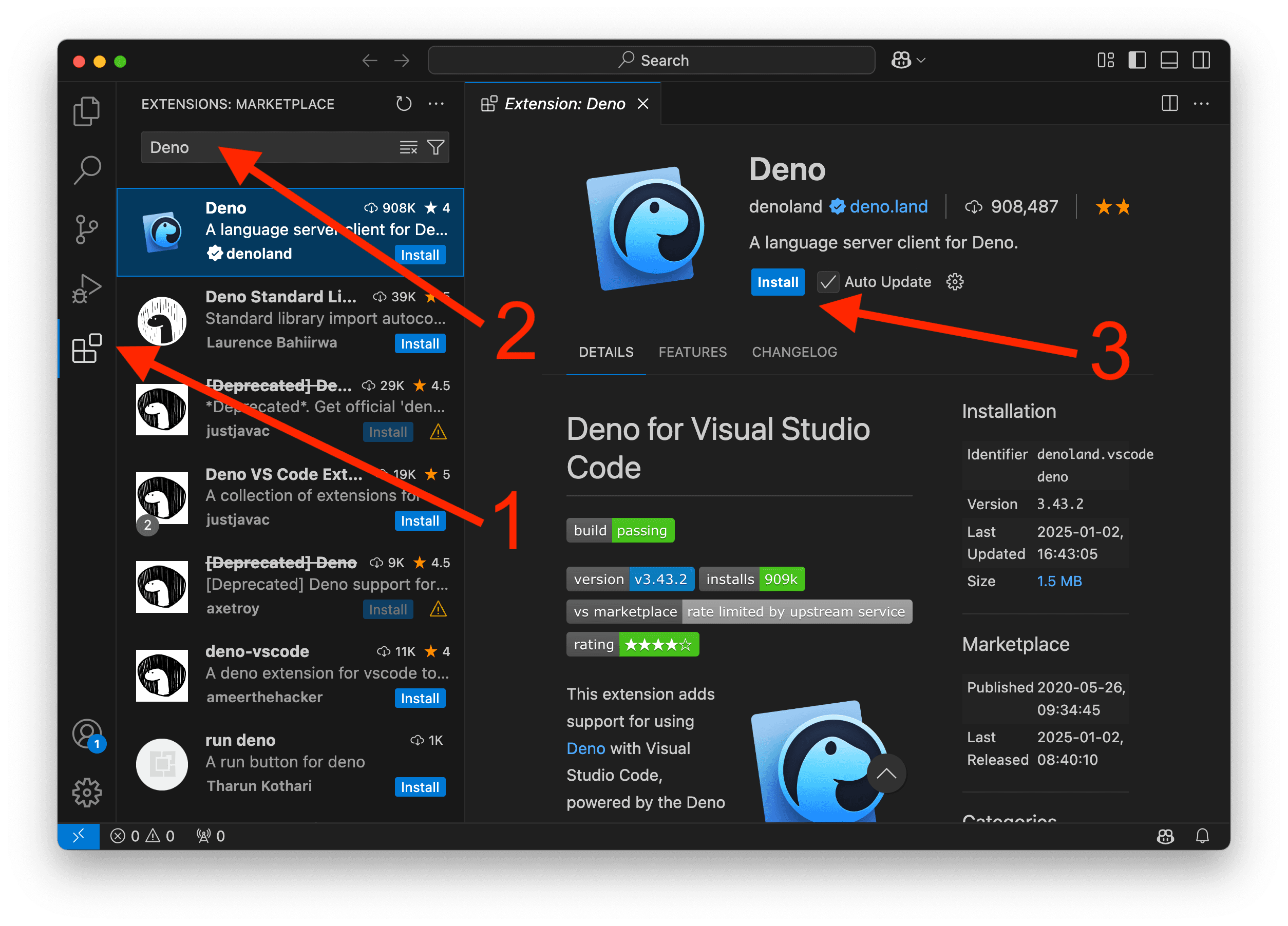
Task: Install the Deno extension
Action: click(778, 282)
